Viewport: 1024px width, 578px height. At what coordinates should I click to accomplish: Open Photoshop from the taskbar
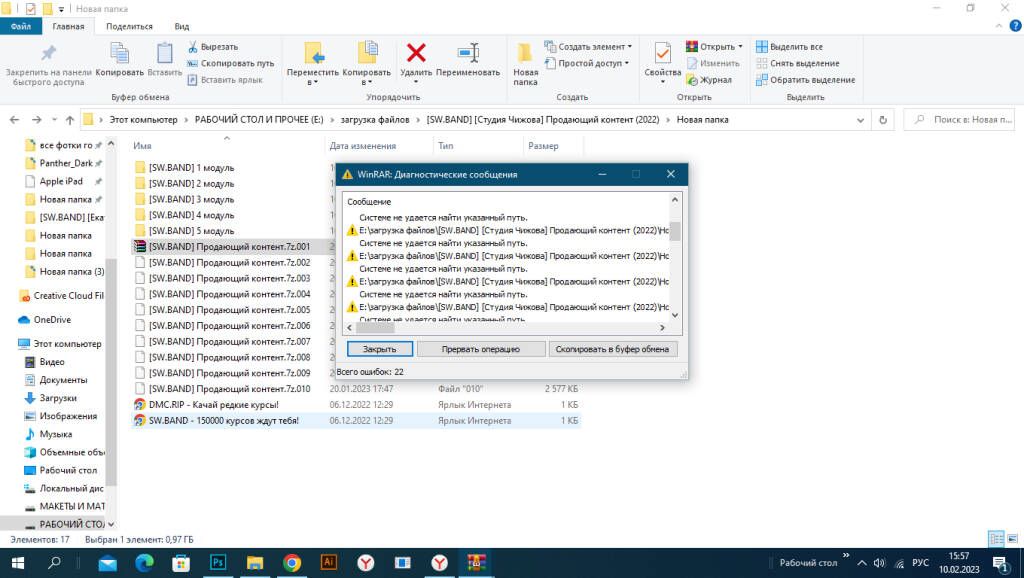pyautogui.click(x=217, y=563)
